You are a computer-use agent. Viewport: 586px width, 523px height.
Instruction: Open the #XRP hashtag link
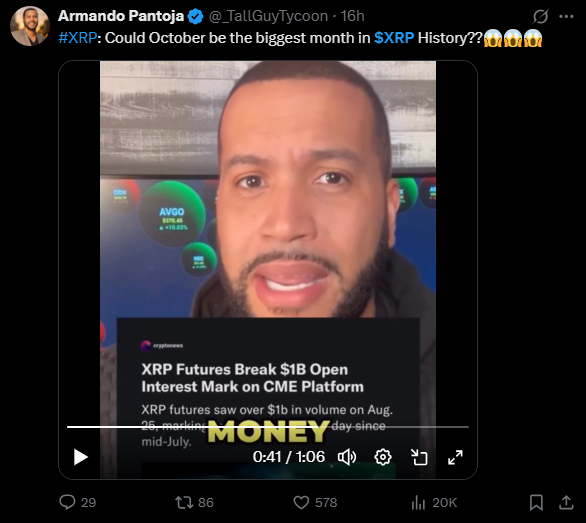78,38
